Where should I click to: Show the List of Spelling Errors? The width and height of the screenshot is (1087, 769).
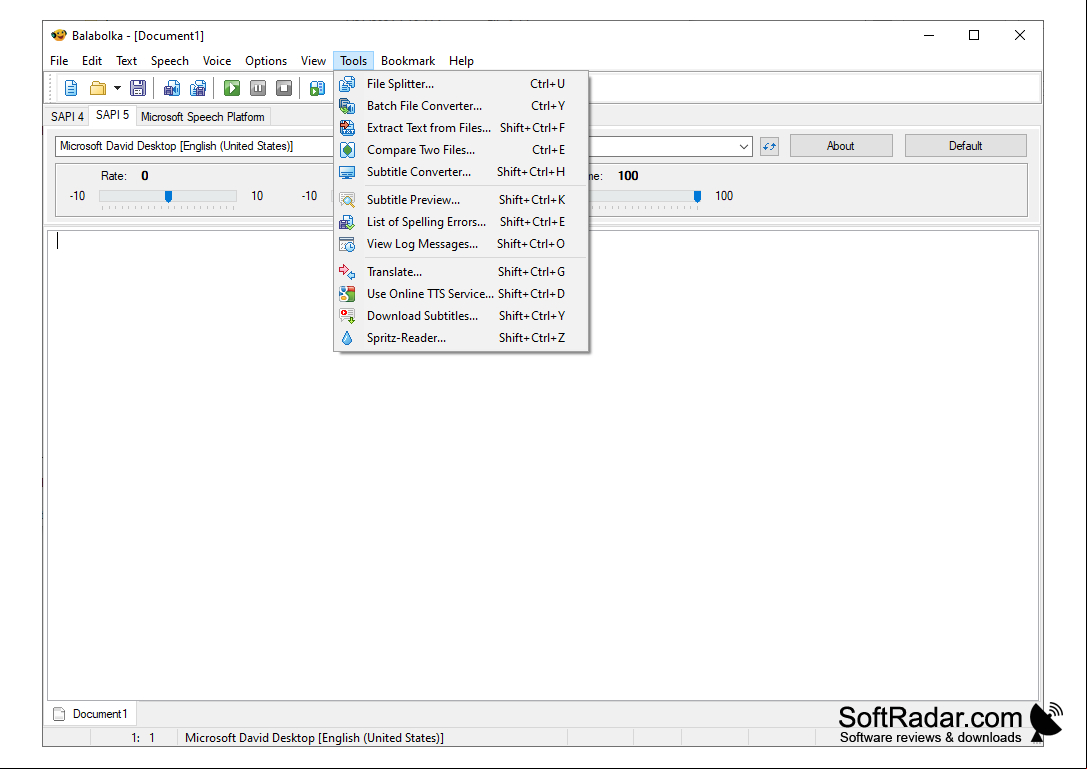pyautogui.click(x=461, y=222)
